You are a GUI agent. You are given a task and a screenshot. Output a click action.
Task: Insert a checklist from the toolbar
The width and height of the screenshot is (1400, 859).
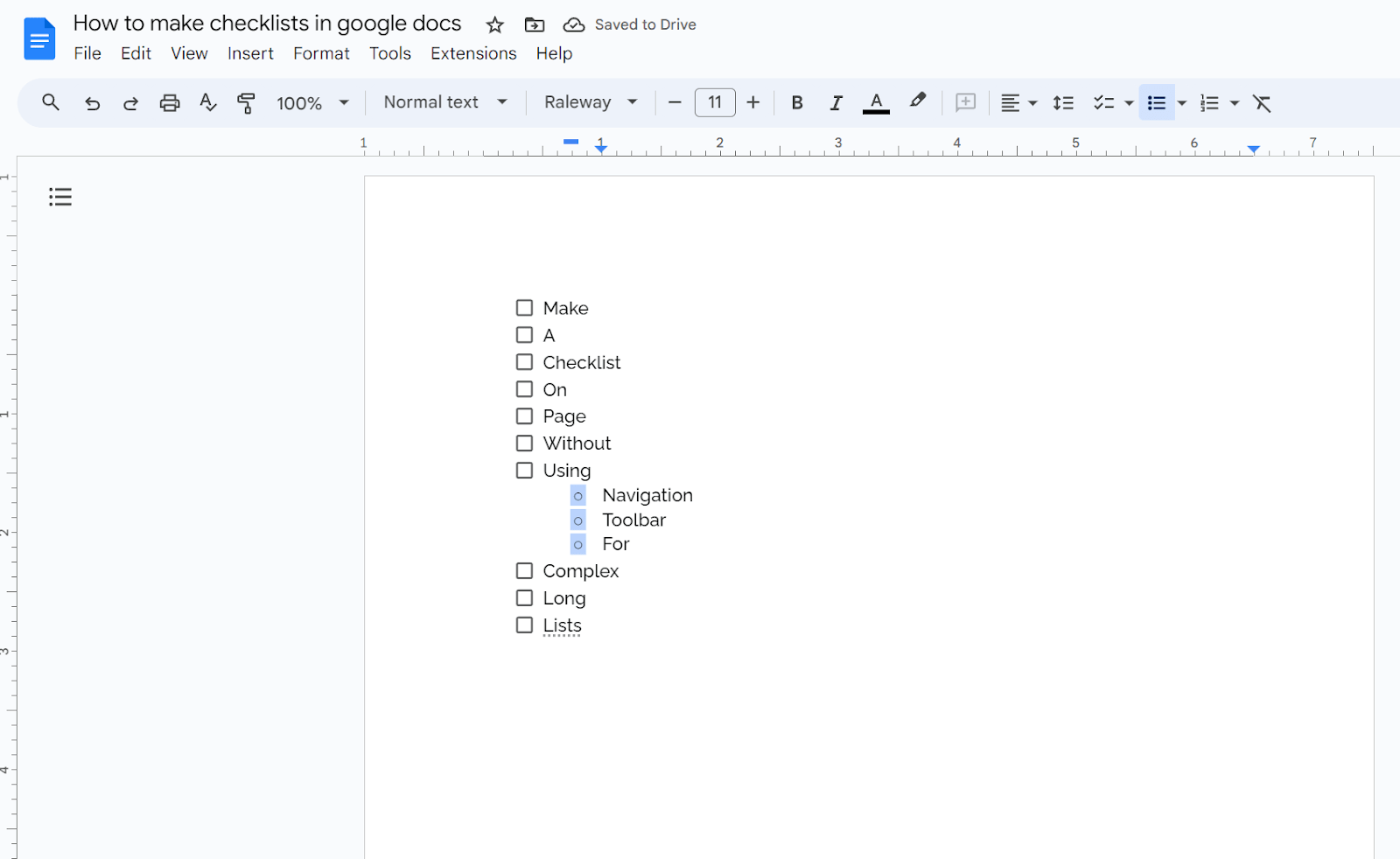pyautogui.click(x=1105, y=102)
